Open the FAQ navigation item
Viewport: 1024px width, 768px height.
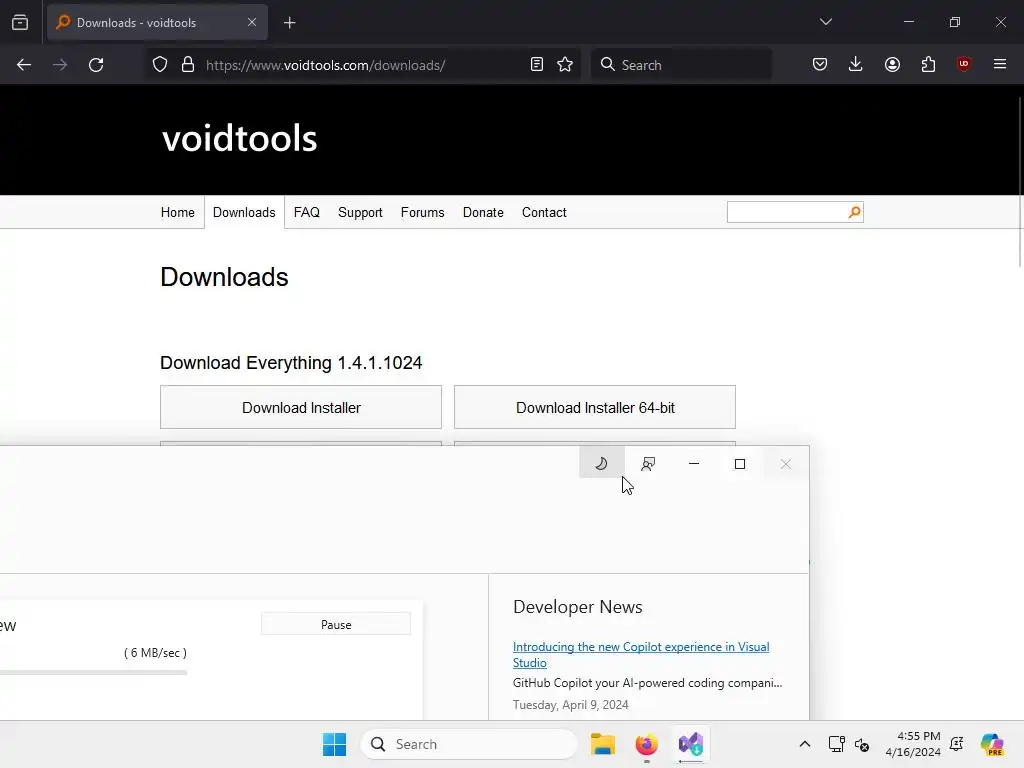click(x=306, y=212)
